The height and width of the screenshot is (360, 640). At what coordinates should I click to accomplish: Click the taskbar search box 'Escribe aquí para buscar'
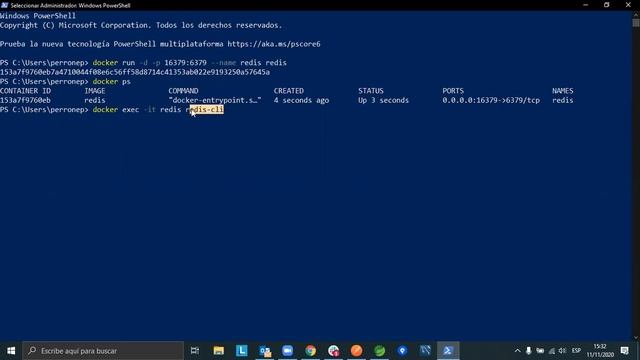[103, 351]
